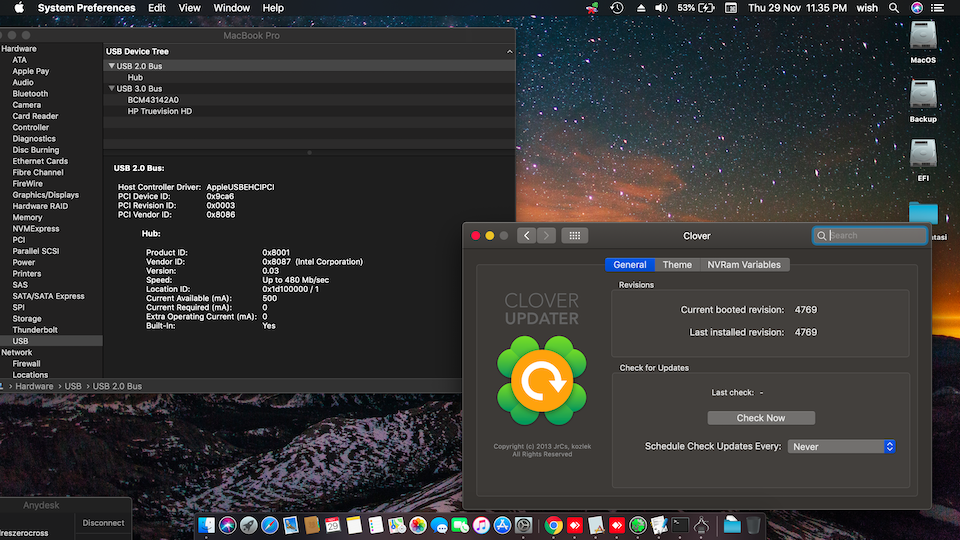Open Terminal from the dock

pyautogui.click(x=680, y=525)
